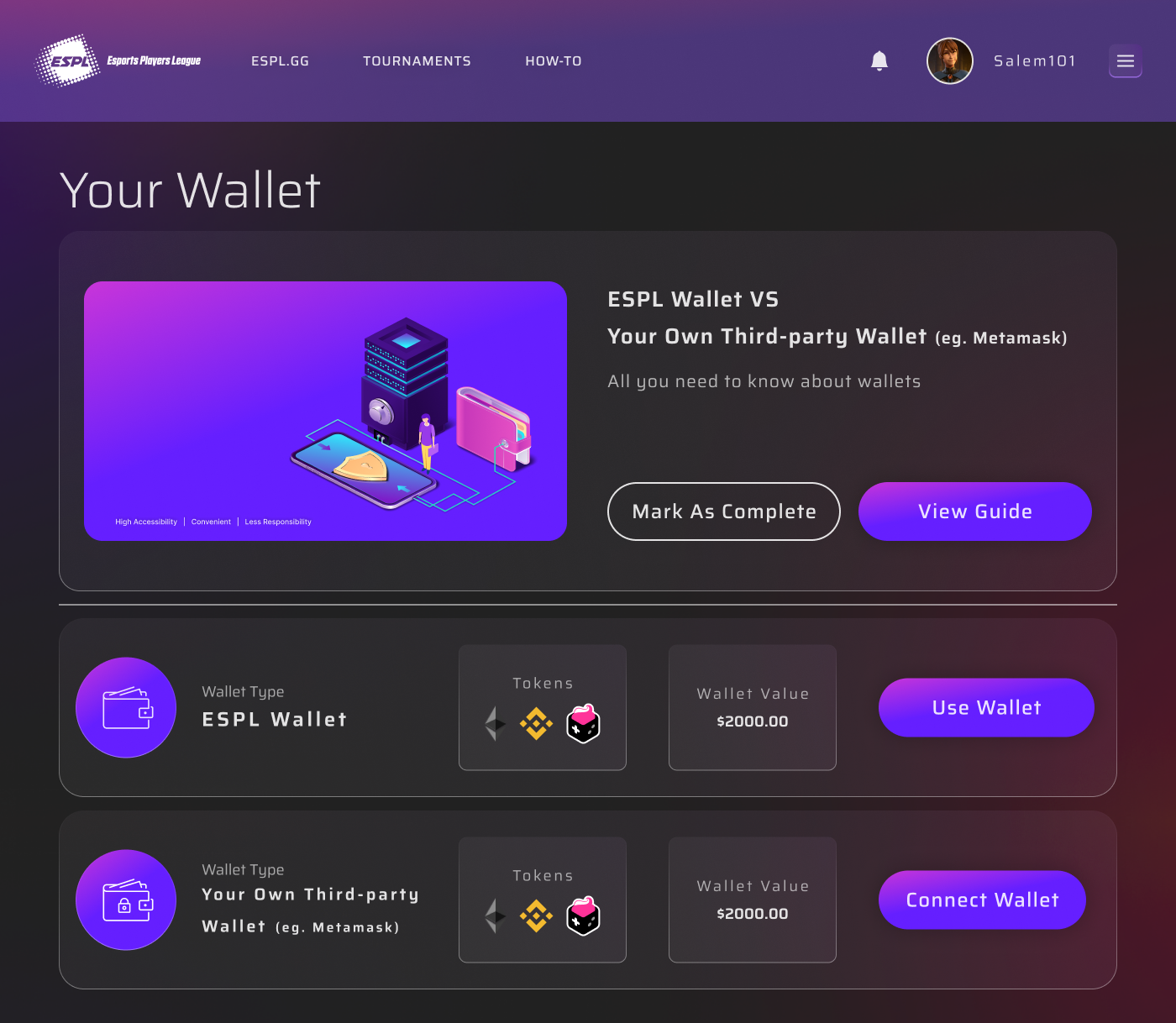Go to TOURNAMENTS page
Viewport: 1176px width, 1023px height.
(417, 61)
